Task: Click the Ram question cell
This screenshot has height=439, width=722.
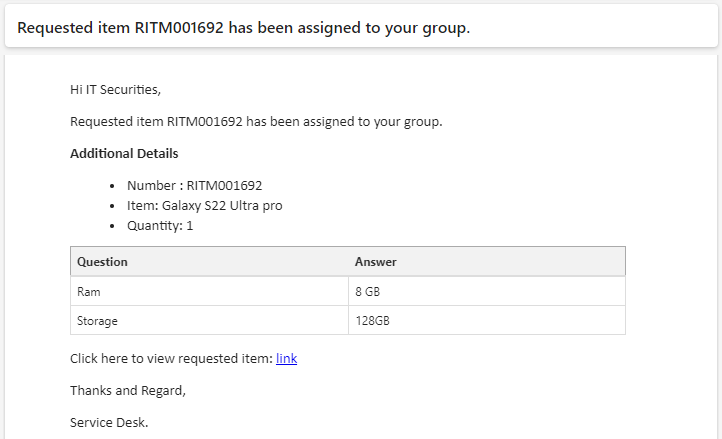Action: [210, 291]
